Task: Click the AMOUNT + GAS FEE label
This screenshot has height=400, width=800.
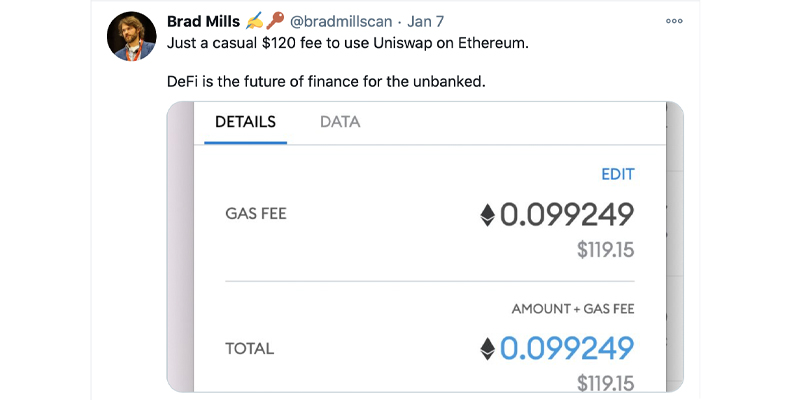Action: tap(573, 309)
